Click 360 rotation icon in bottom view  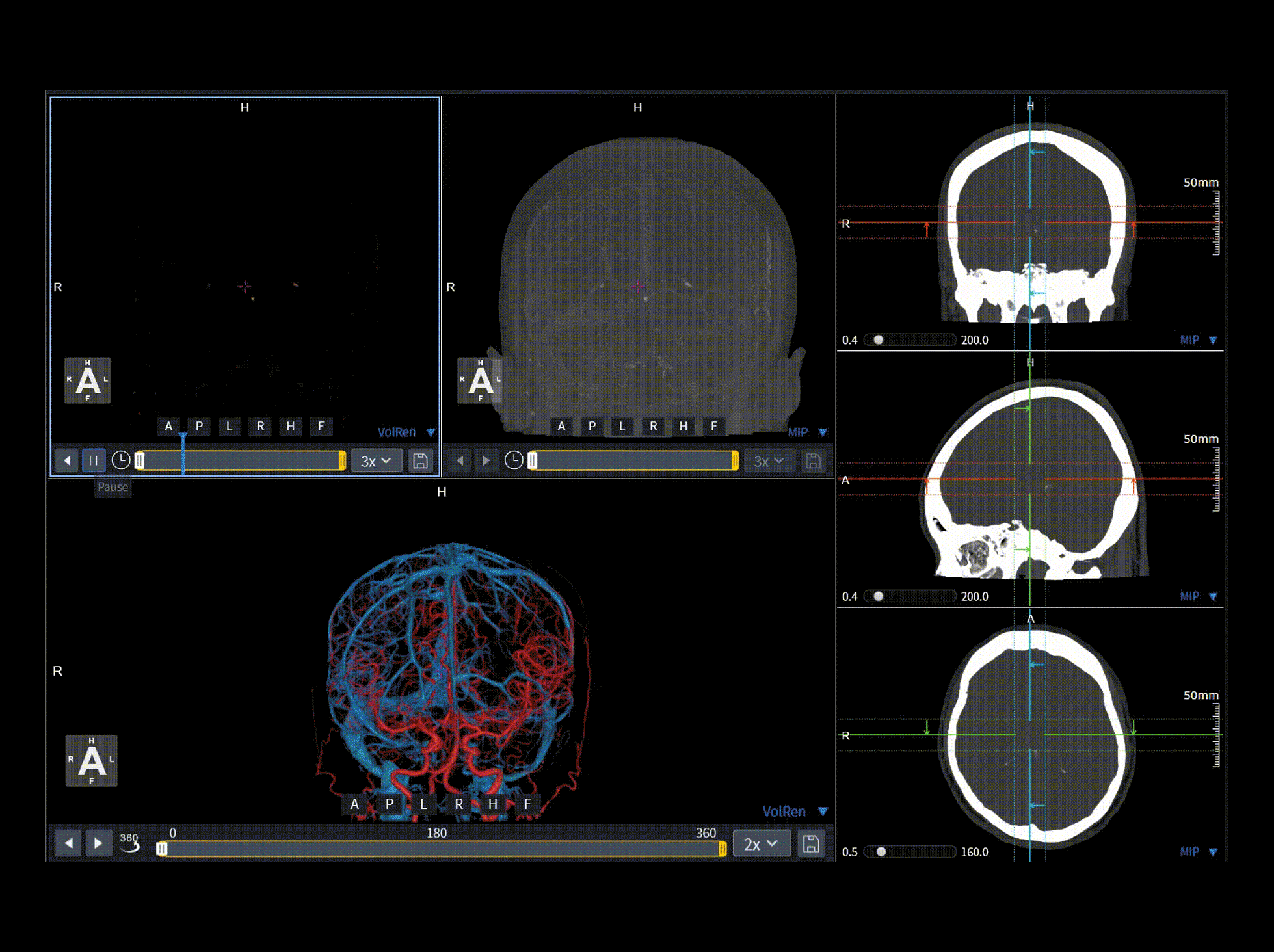point(129,843)
